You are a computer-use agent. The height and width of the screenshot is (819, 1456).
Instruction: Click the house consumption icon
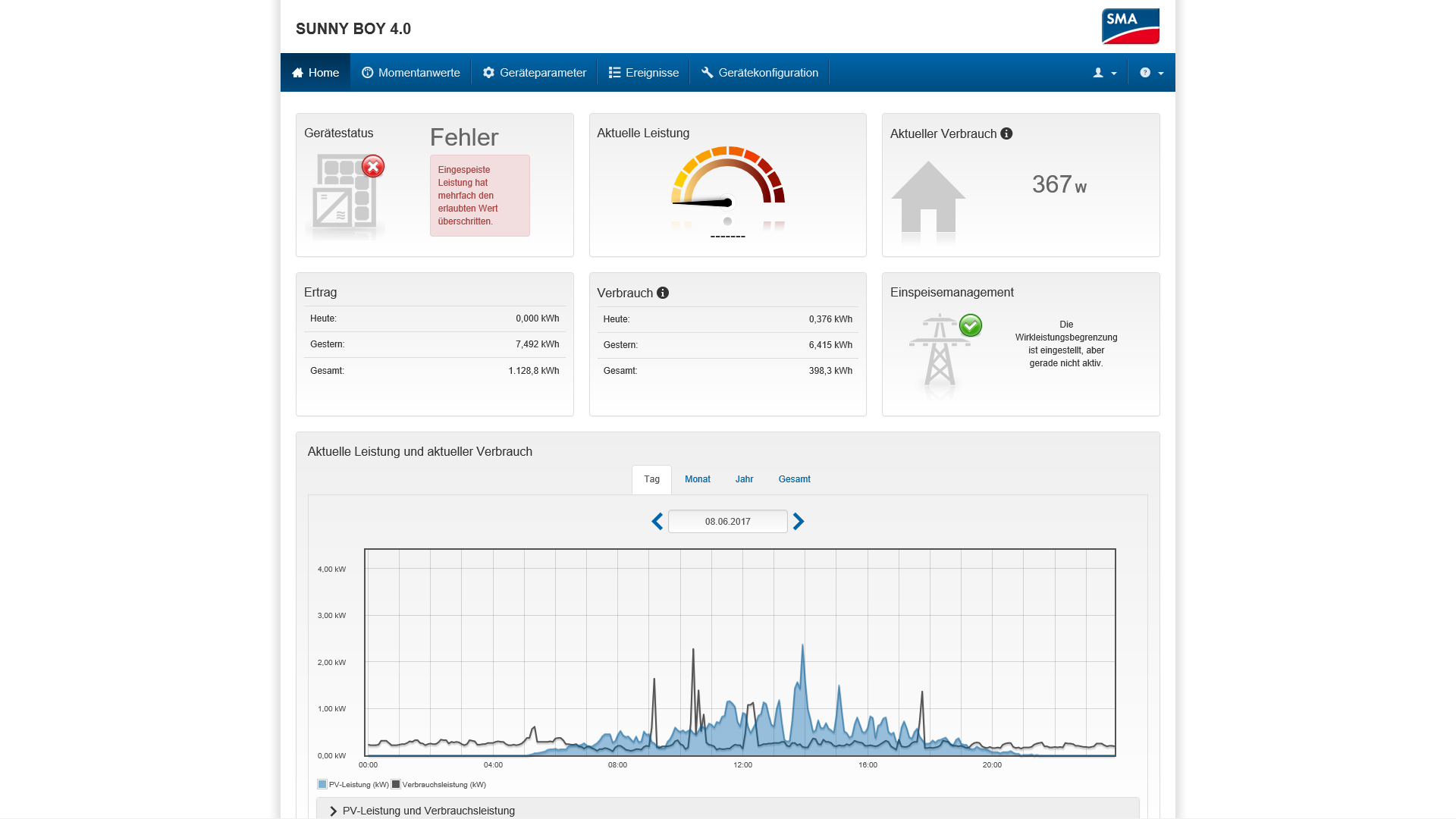pos(927,197)
